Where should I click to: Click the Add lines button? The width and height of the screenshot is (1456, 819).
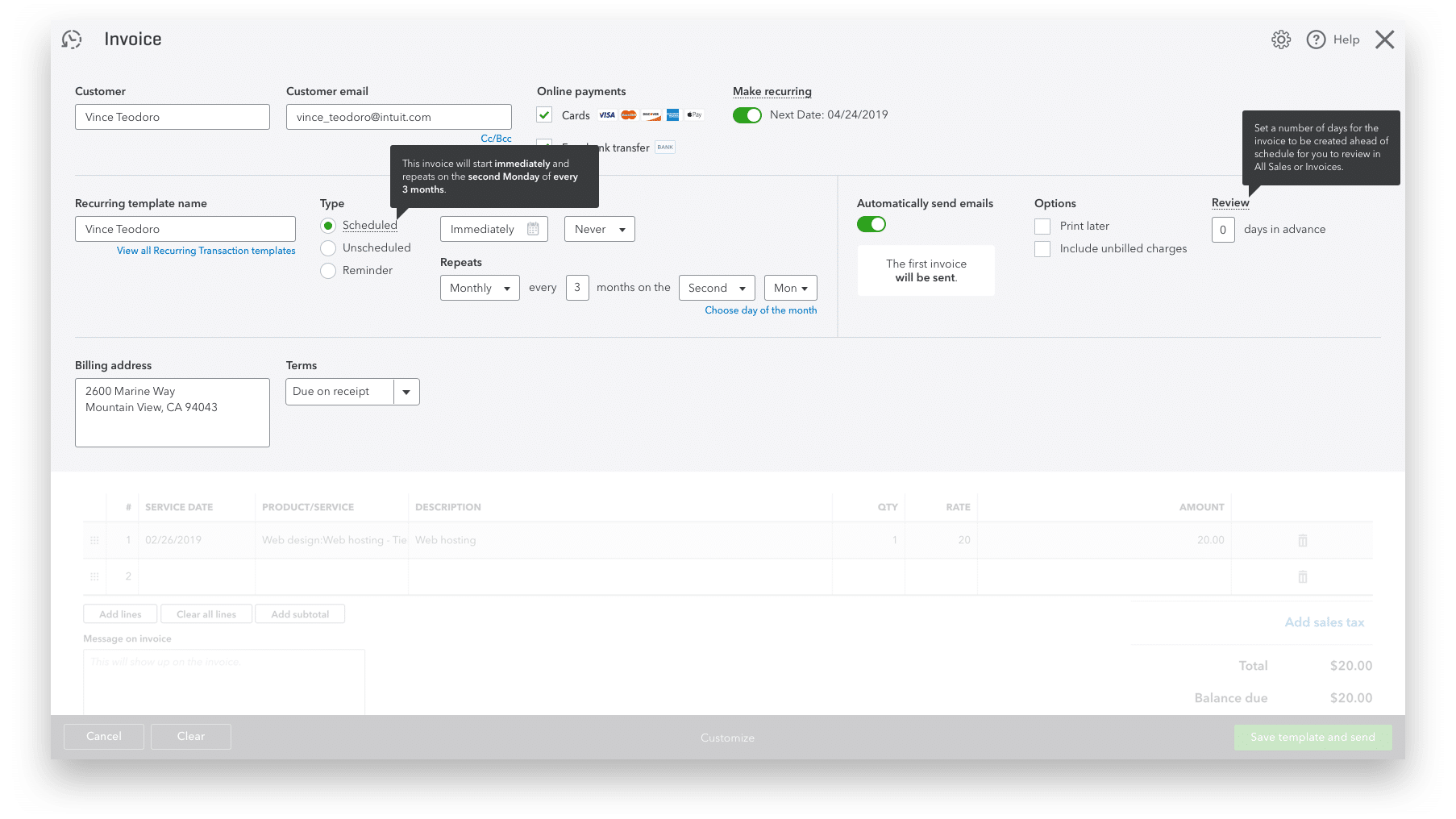(x=120, y=614)
